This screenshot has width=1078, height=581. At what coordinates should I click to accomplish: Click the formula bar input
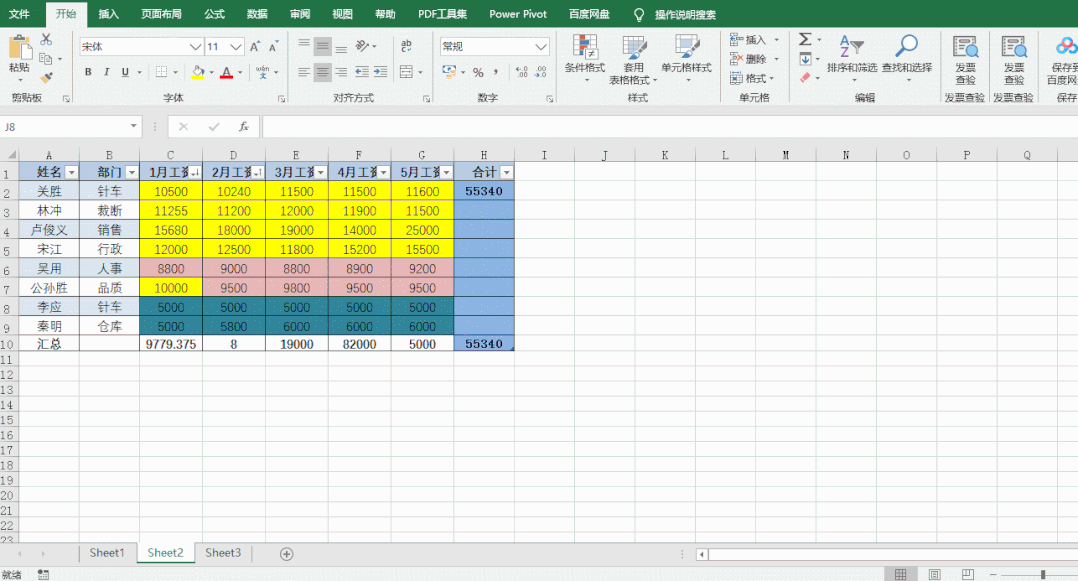[670, 127]
